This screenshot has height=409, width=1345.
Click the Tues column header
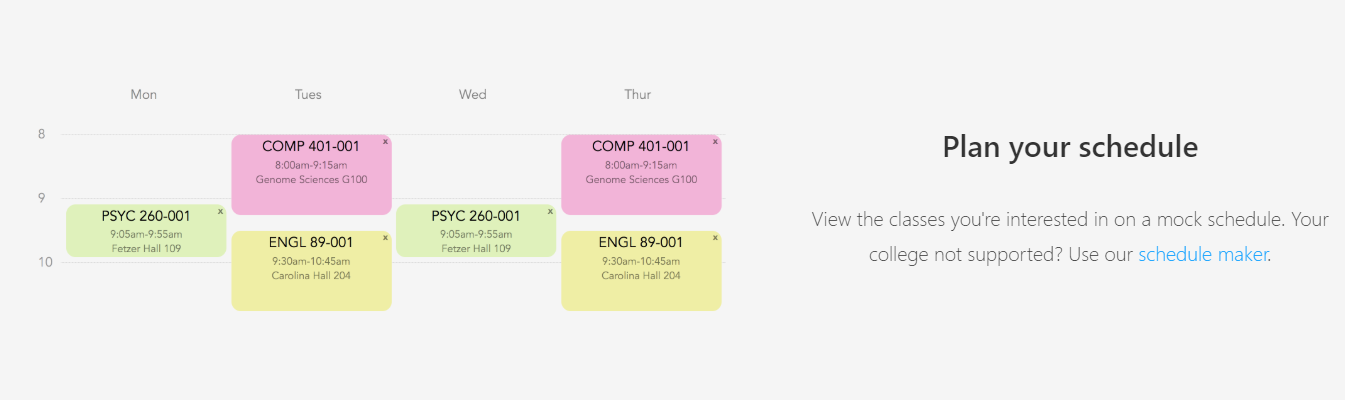click(308, 95)
